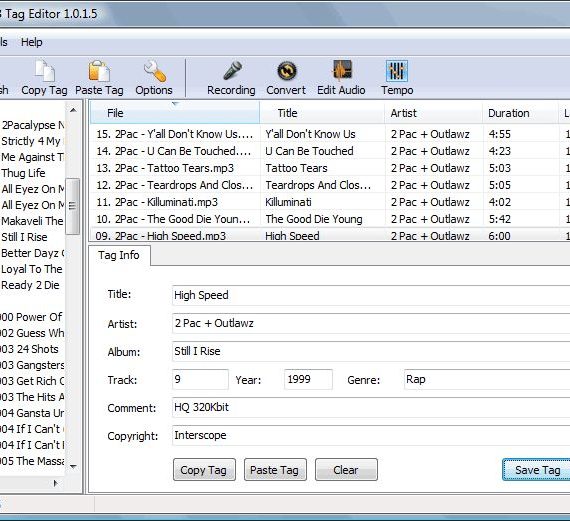Click the Copy Tag button below Copyright

point(204,470)
